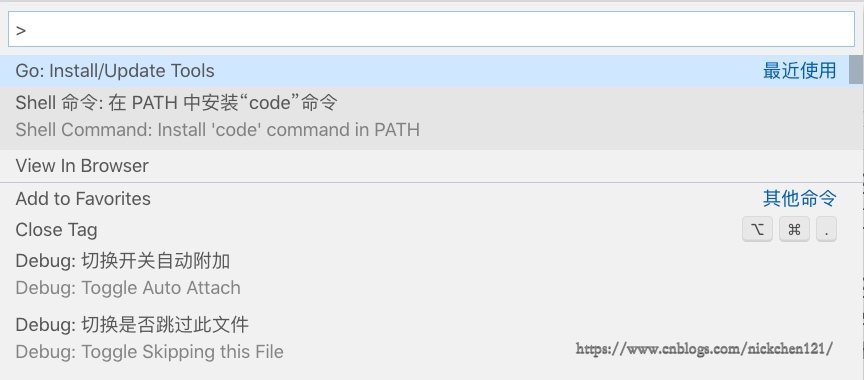
Task: Click the command palette search input
Action: pos(431,29)
